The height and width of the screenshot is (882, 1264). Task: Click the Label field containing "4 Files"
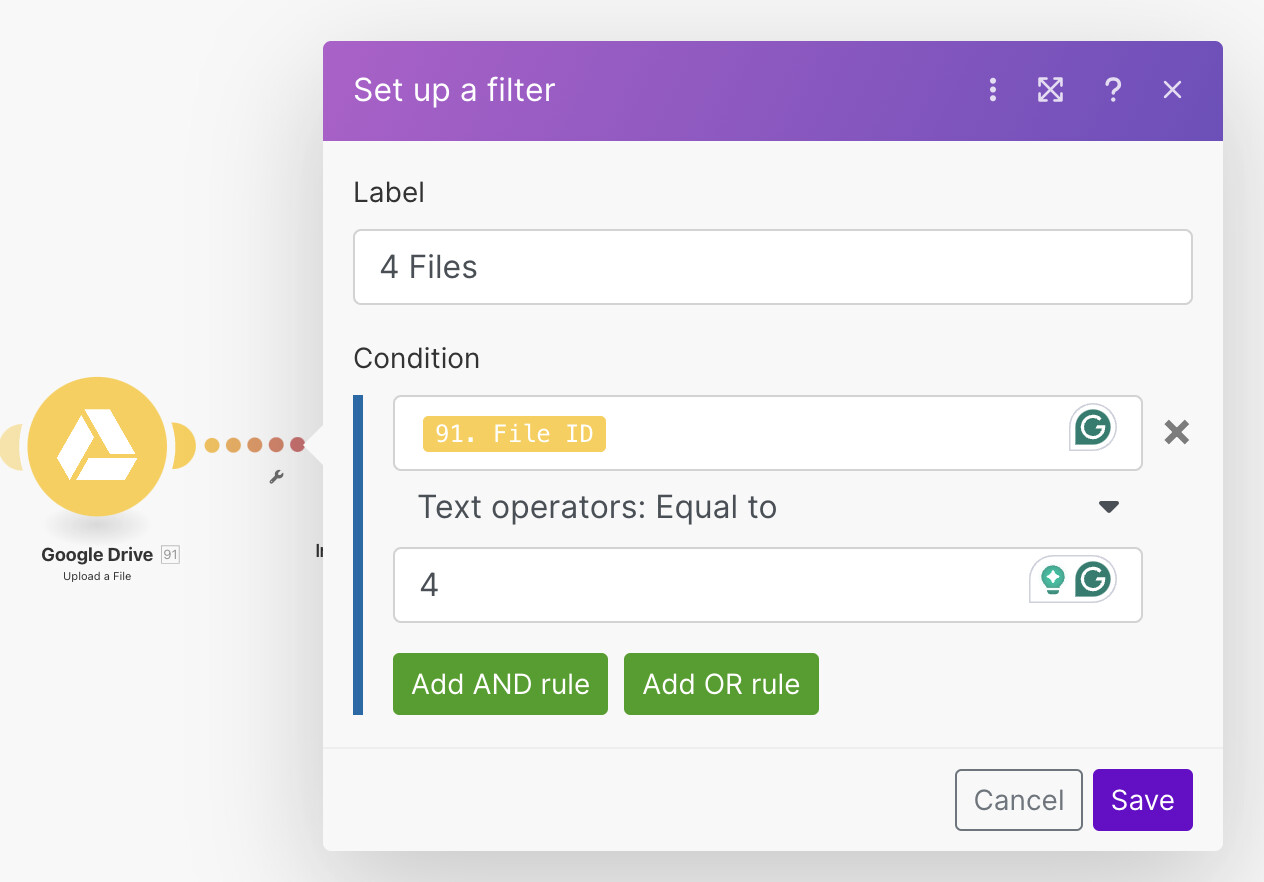(x=772, y=267)
